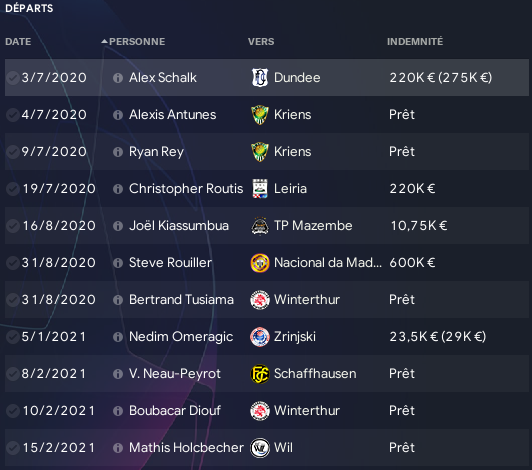Click the Wil club crest
The width and height of the screenshot is (532, 470).
(260, 448)
